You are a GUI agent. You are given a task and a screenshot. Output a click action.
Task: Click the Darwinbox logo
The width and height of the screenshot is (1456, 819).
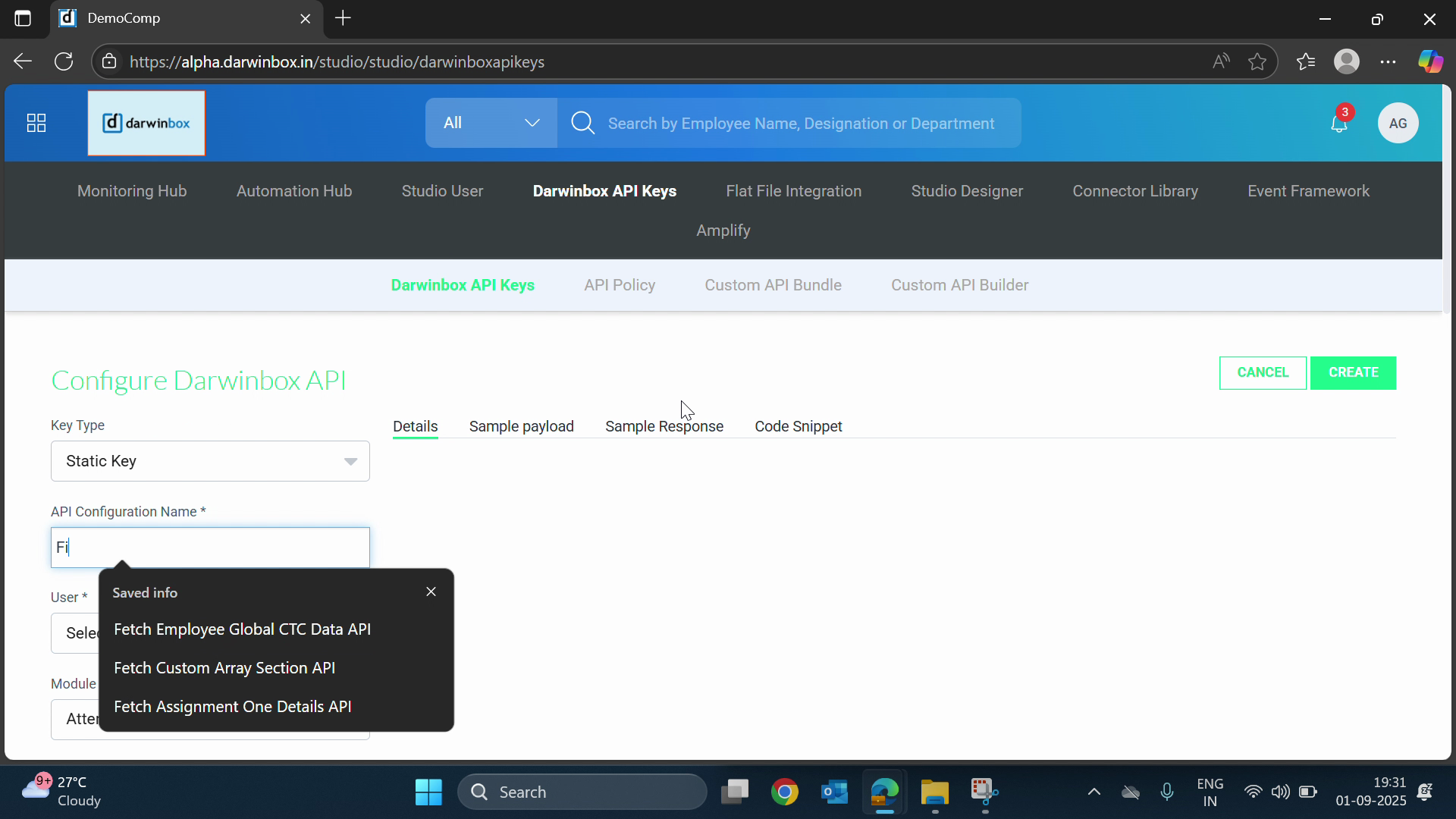tap(146, 123)
